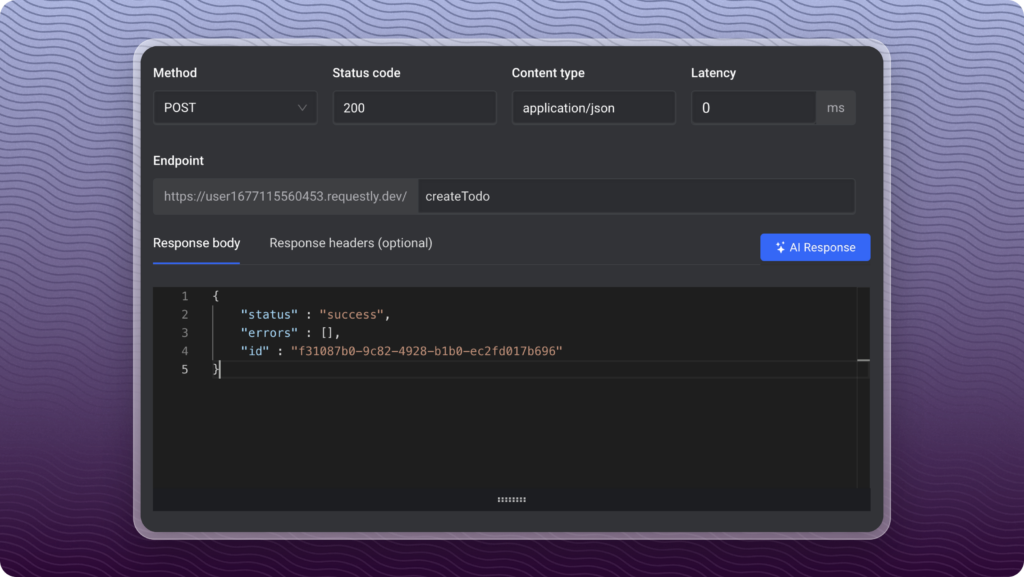Click the Content type label
Image resolution: width=1024 pixels, height=577 pixels.
548,73
